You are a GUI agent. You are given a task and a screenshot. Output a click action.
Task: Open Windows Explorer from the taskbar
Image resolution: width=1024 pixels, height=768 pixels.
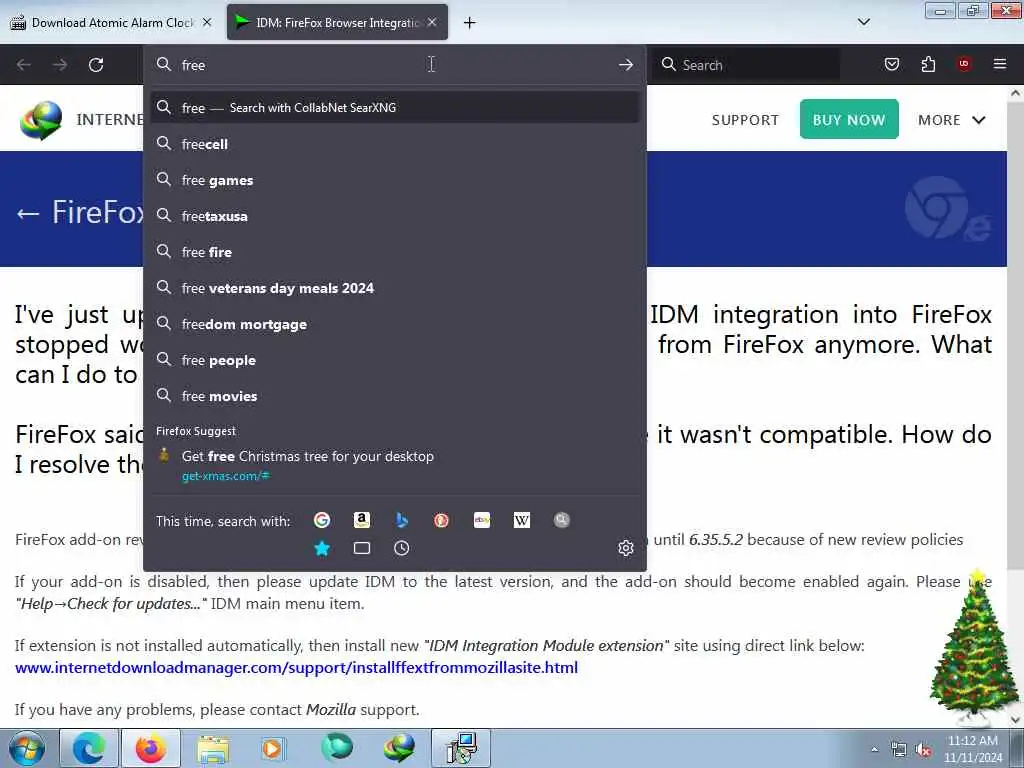pos(213,748)
